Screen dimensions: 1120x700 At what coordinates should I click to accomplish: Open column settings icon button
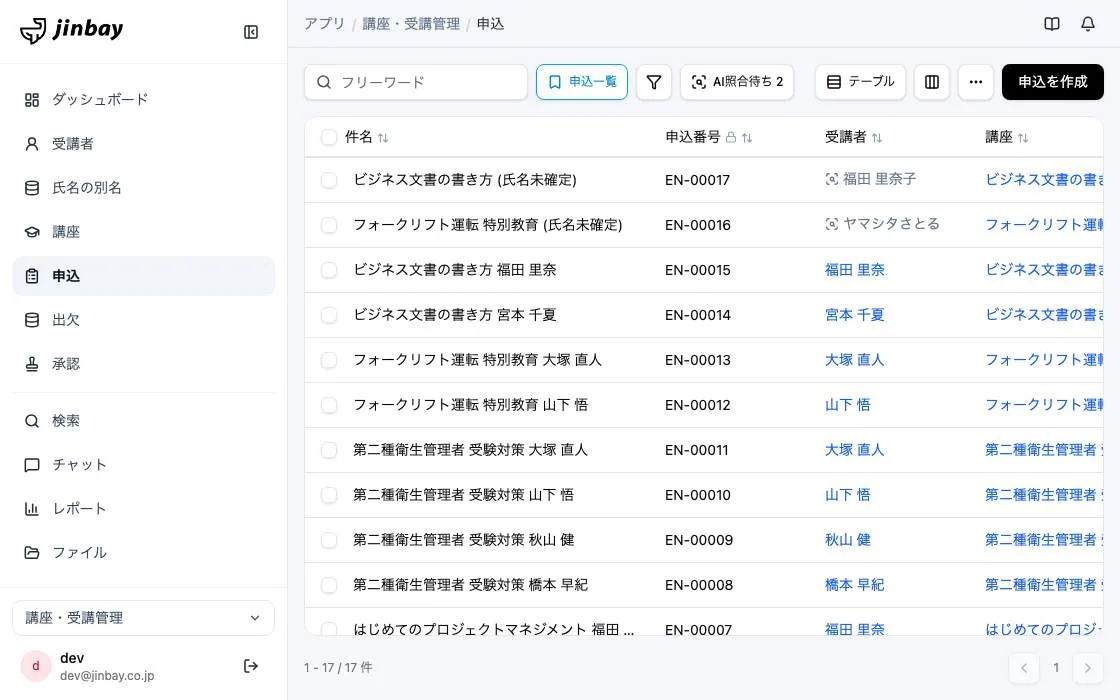(931, 82)
